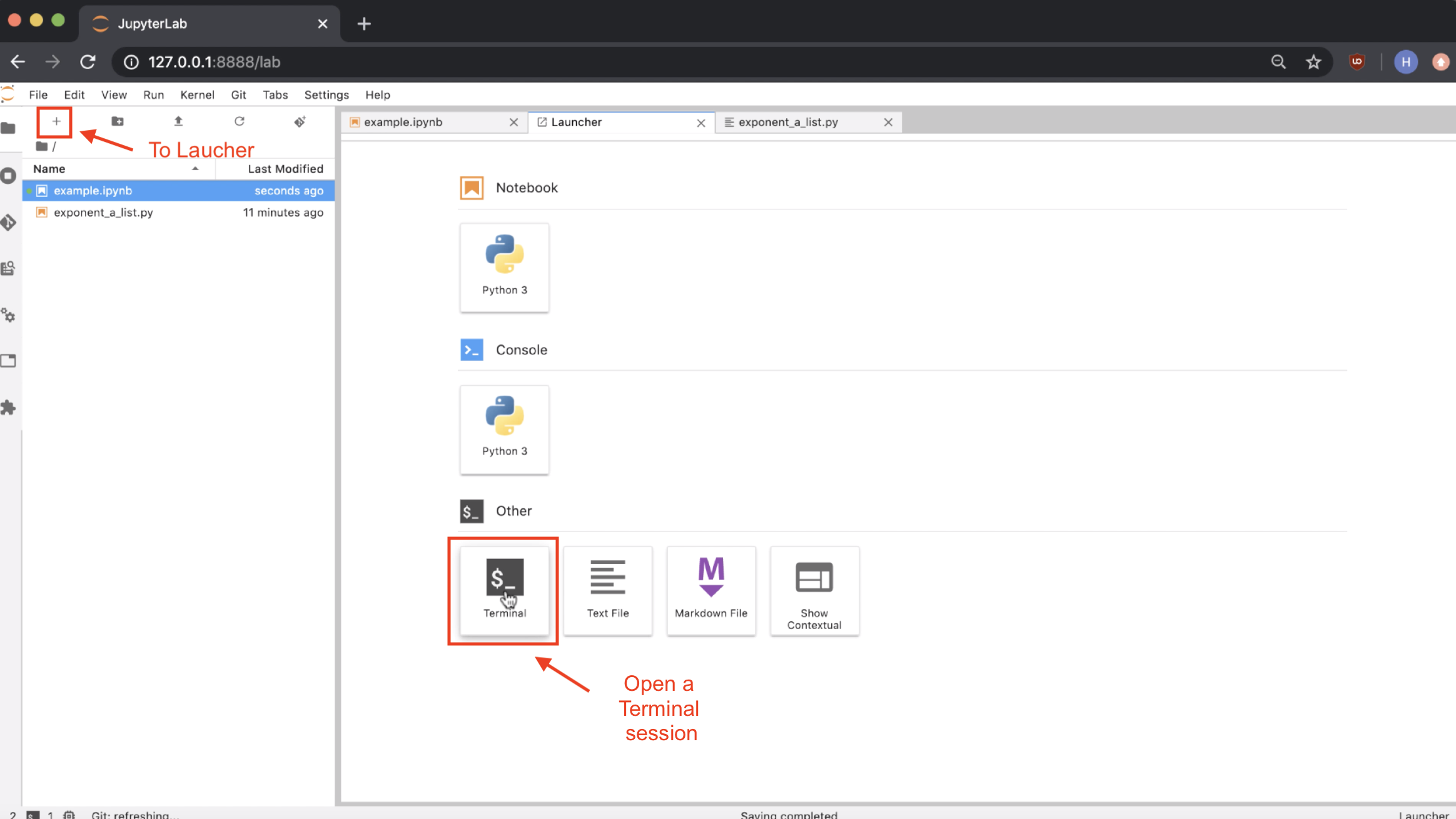The width and height of the screenshot is (1456, 819).
Task: Open the running kernels sidebar panel
Action: coord(9,176)
